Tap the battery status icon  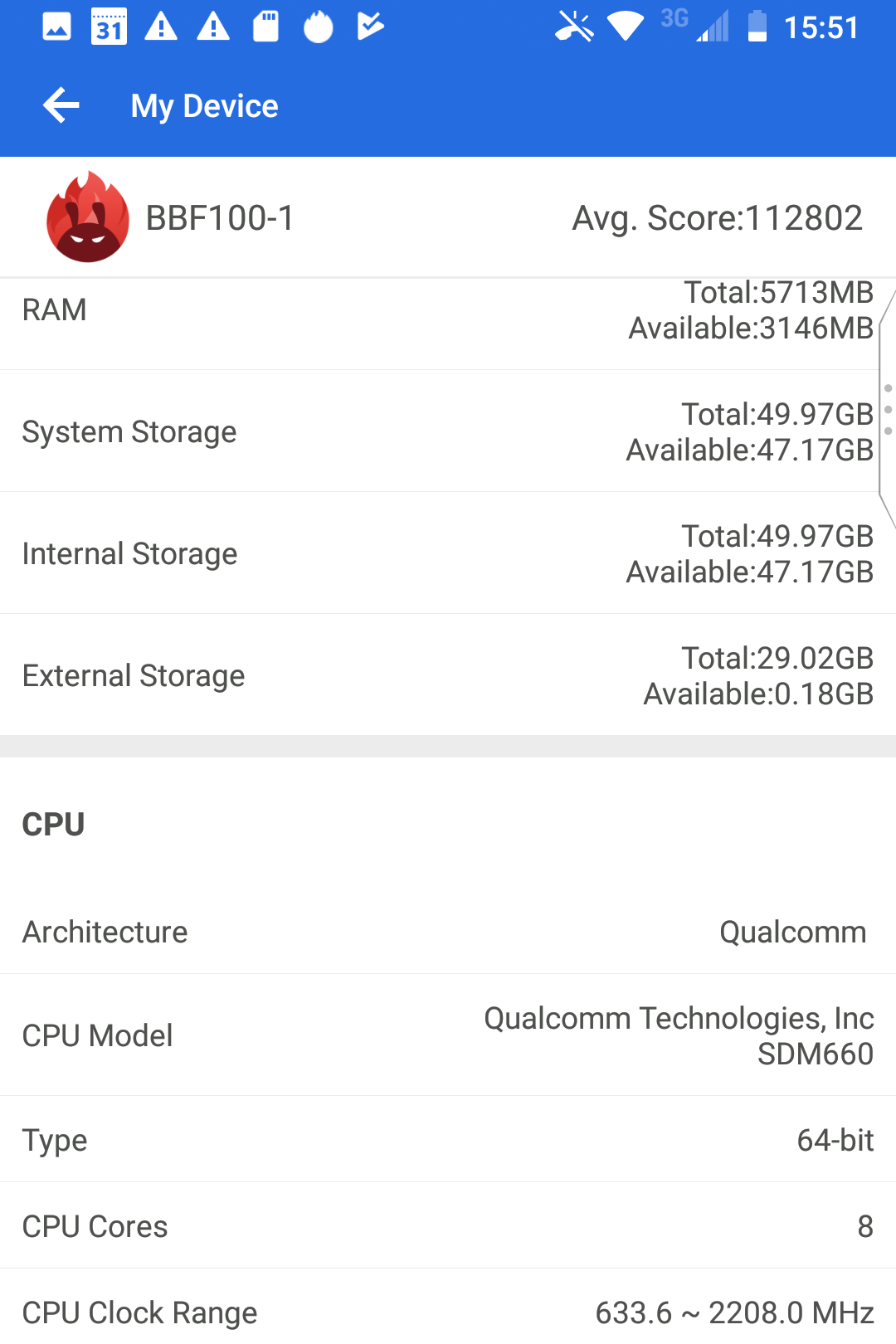pos(757,27)
